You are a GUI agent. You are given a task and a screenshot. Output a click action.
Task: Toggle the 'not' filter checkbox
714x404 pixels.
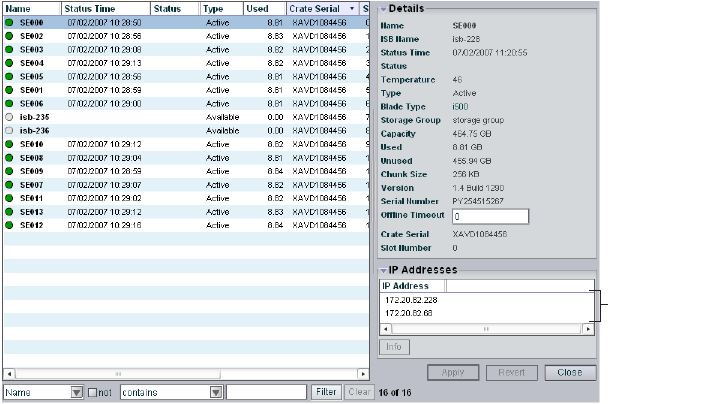pyautogui.click(x=92, y=392)
